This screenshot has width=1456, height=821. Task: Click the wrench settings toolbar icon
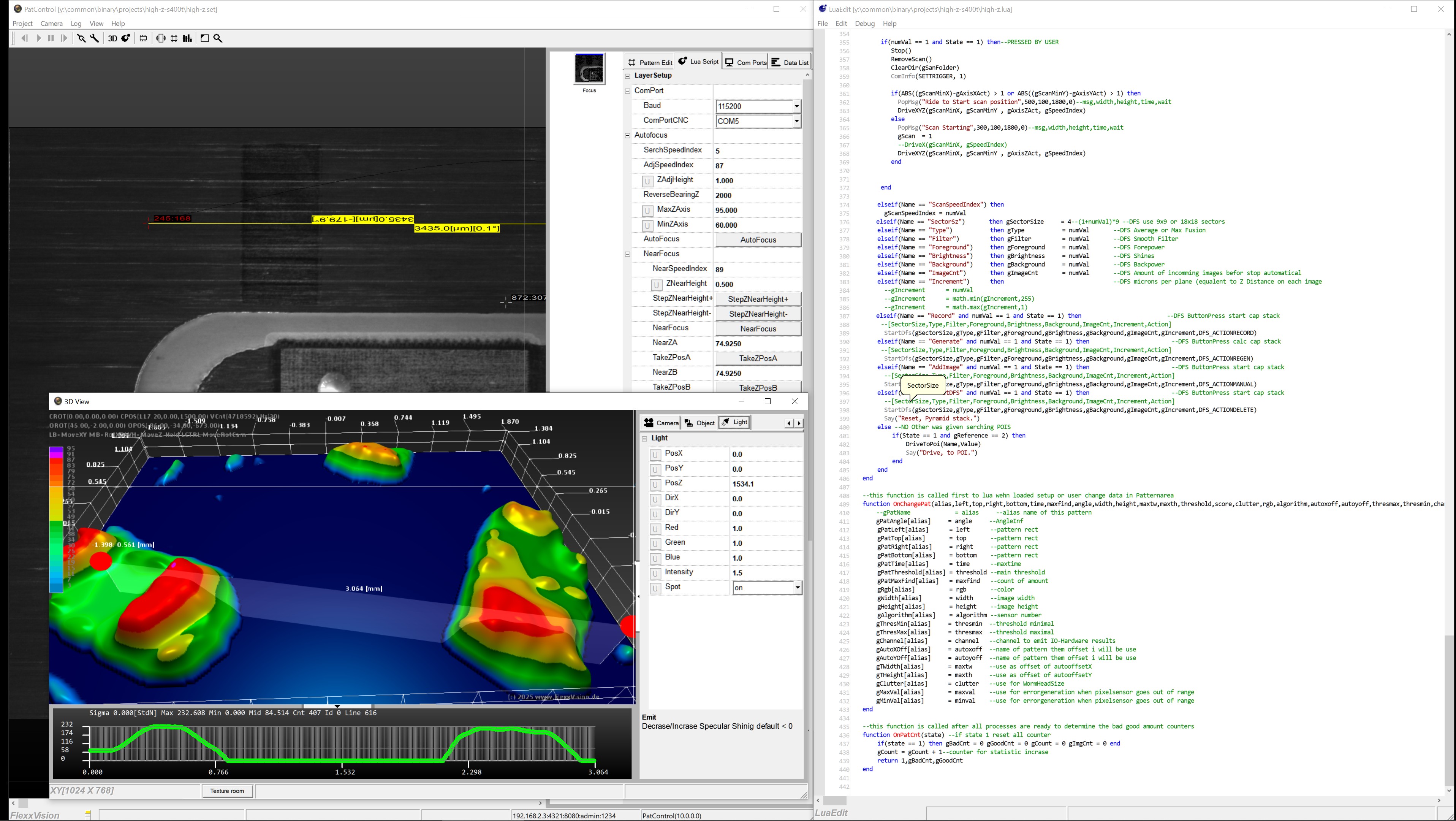[95, 38]
